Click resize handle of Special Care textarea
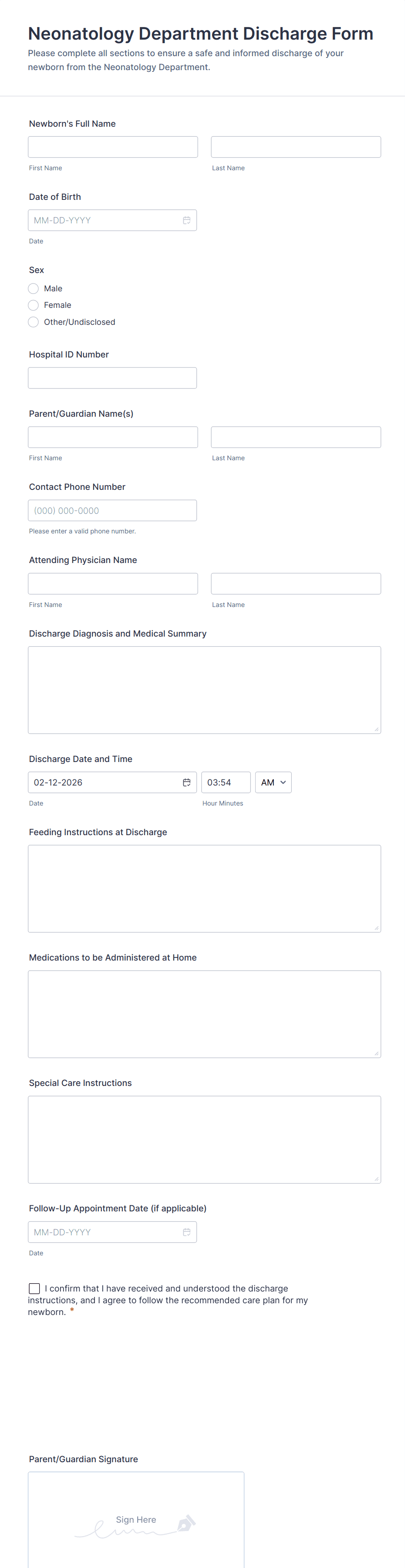Image resolution: width=405 pixels, height=1568 pixels. click(x=376, y=1179)
